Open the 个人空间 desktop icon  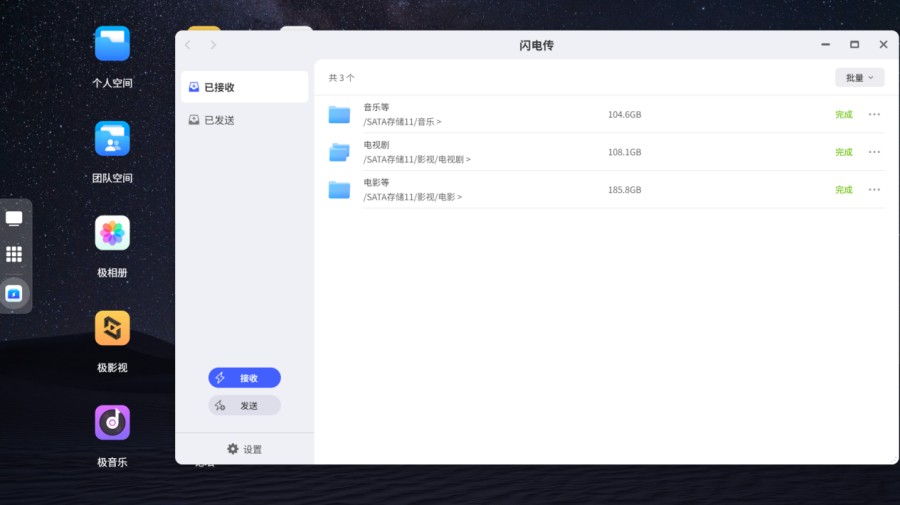pyautogui.click(x=112, y=44)
